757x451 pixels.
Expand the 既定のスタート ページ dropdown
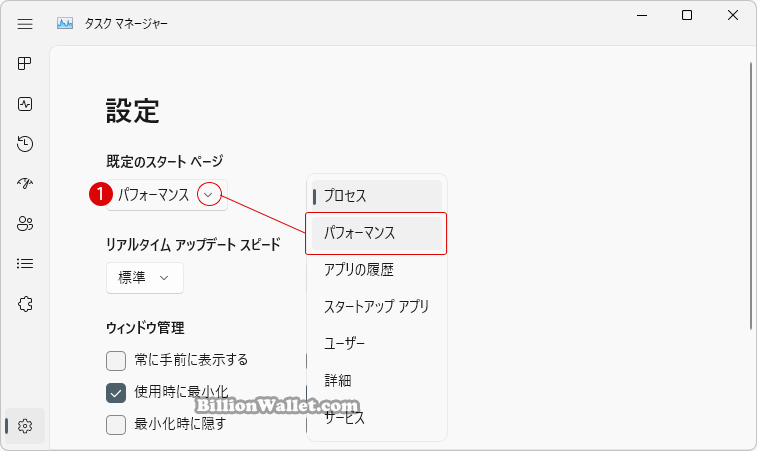pyautogui.click(x=167, y=195)
